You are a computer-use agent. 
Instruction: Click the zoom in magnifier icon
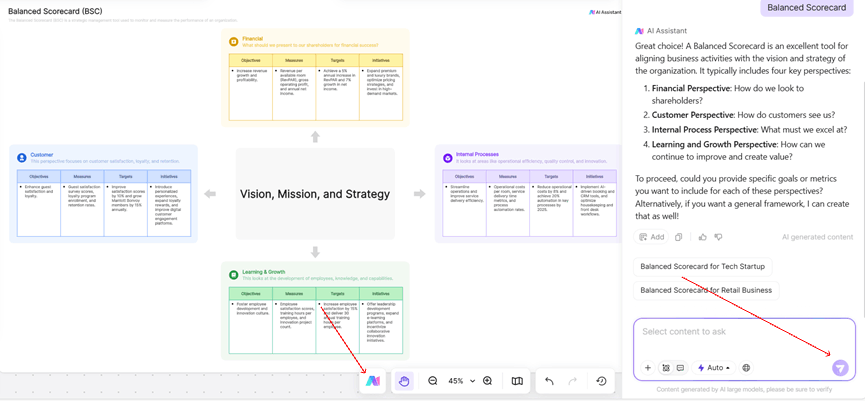[x=488, y=381]
